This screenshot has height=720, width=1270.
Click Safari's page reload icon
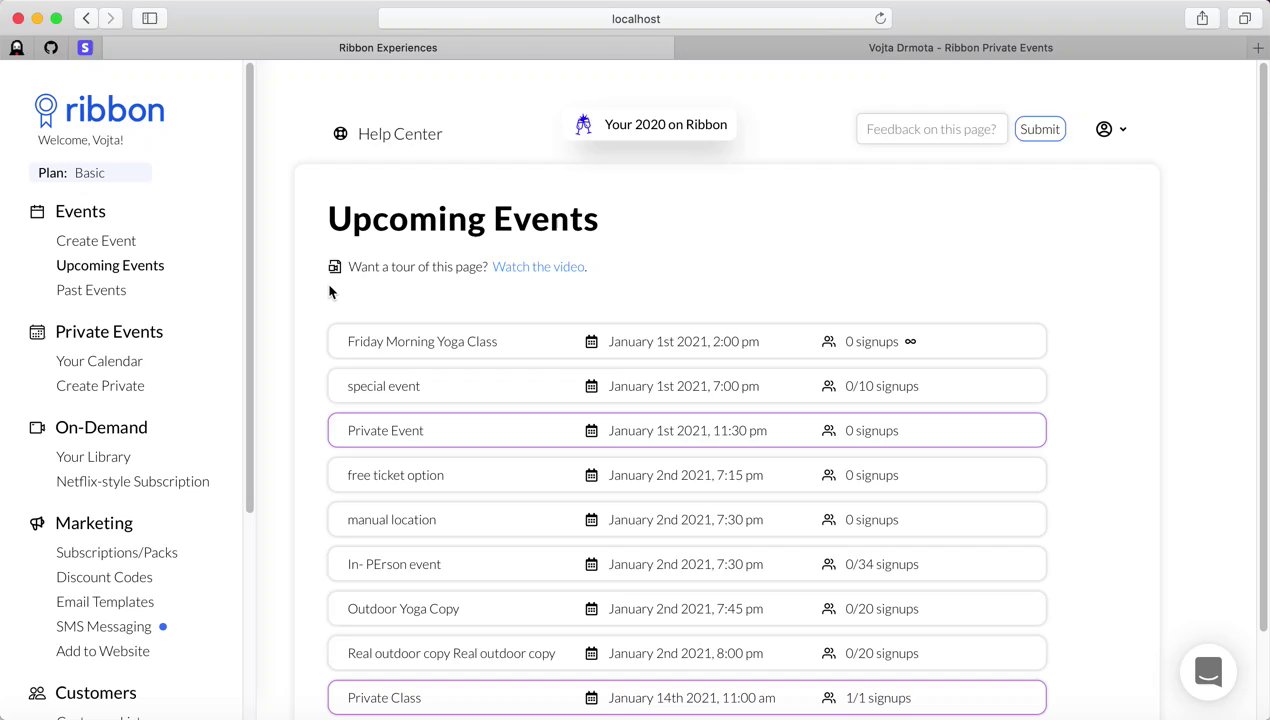pyautogui.click(x=880, y=18)
